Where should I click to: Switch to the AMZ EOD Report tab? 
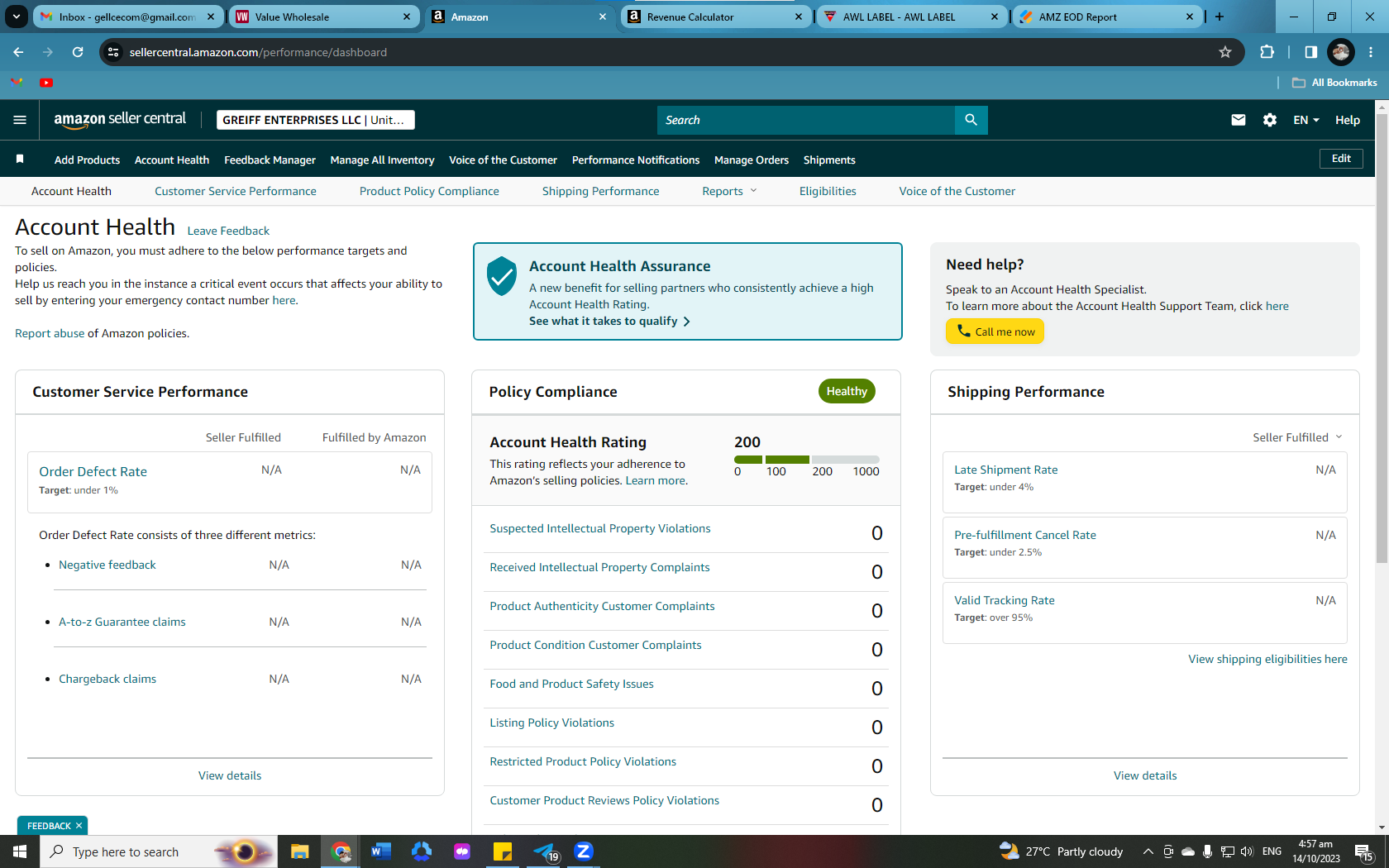pyautogui.click(x=1107, y=17)
